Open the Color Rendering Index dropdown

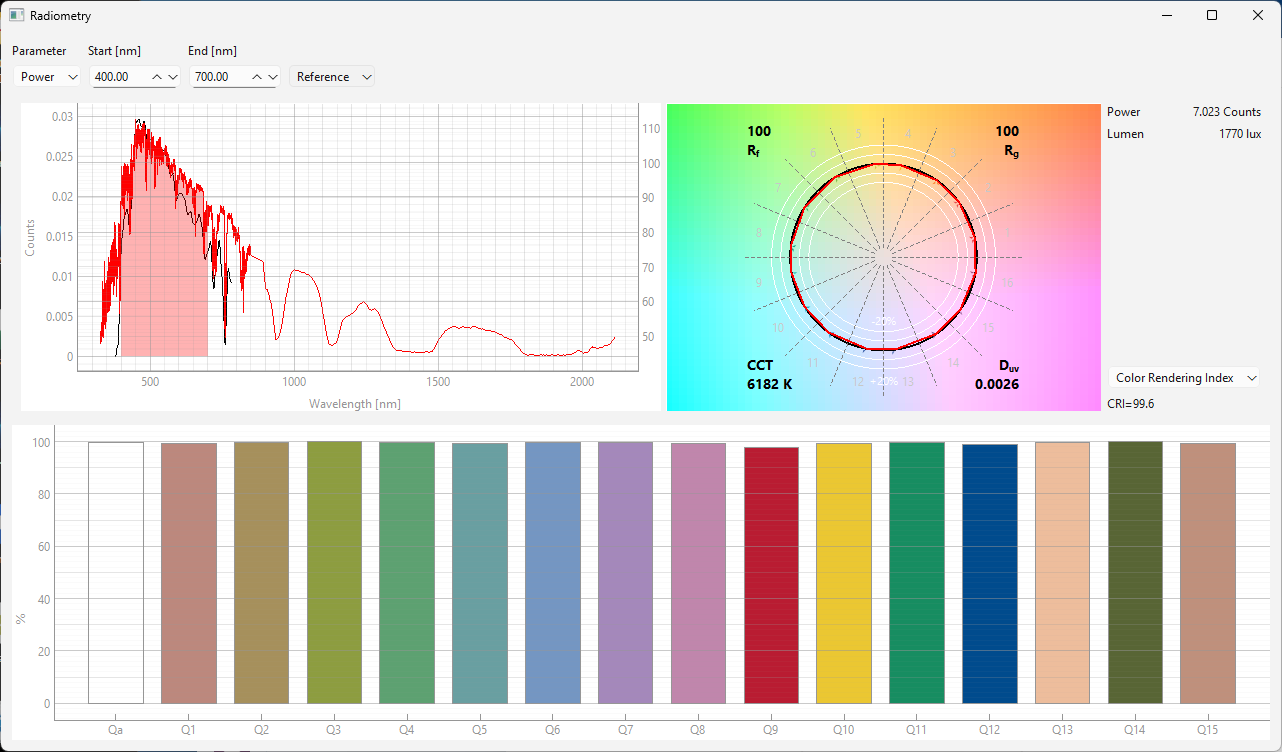point(1183,378)
